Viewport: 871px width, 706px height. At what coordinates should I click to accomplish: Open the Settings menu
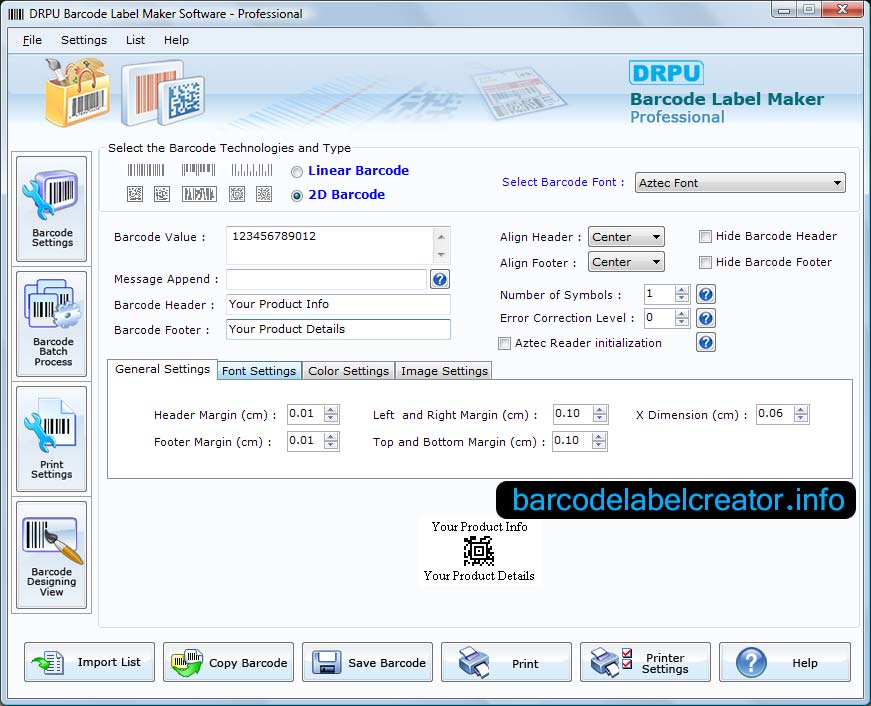pos(84,40)
